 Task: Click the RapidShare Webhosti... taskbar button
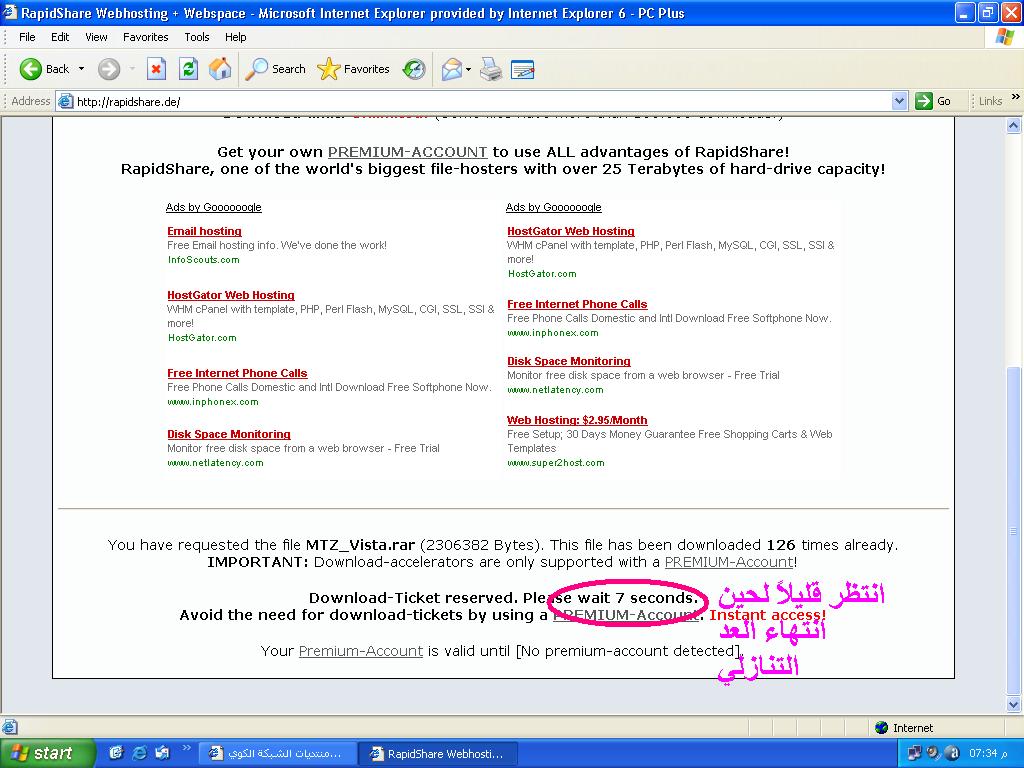point(439,754)
